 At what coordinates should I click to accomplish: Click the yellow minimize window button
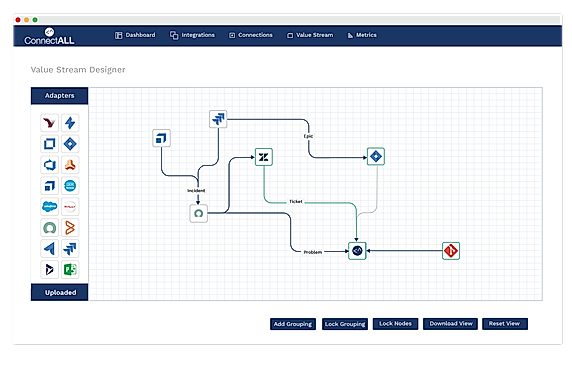[x=26, y=20]
